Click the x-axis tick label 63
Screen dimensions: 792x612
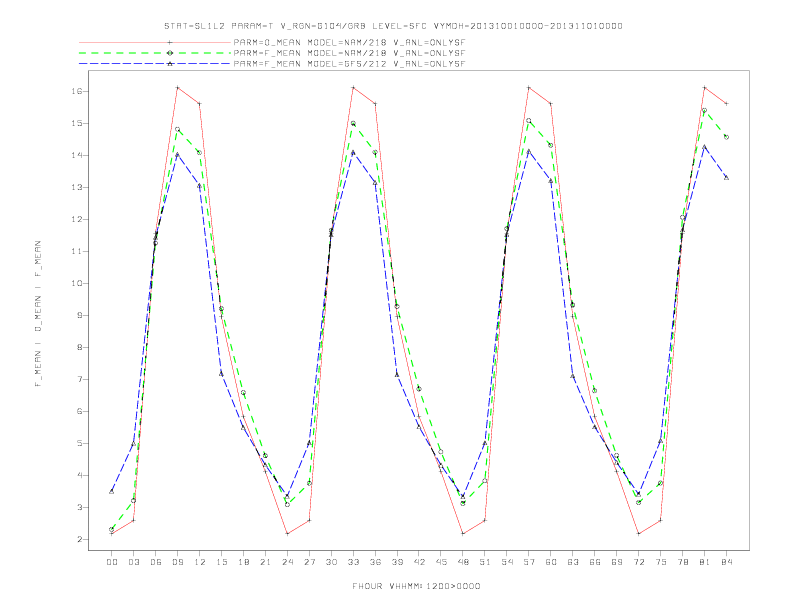[x=573, y=562]
